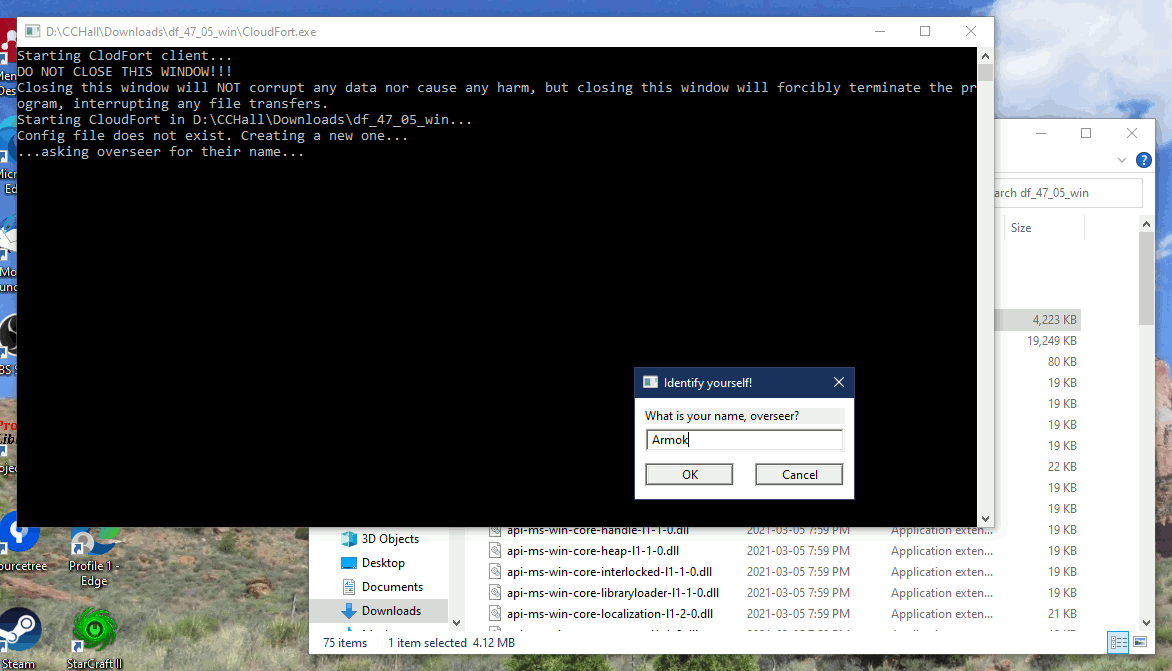Click the CloudFort console title bar icon

(x=32, y=31)
